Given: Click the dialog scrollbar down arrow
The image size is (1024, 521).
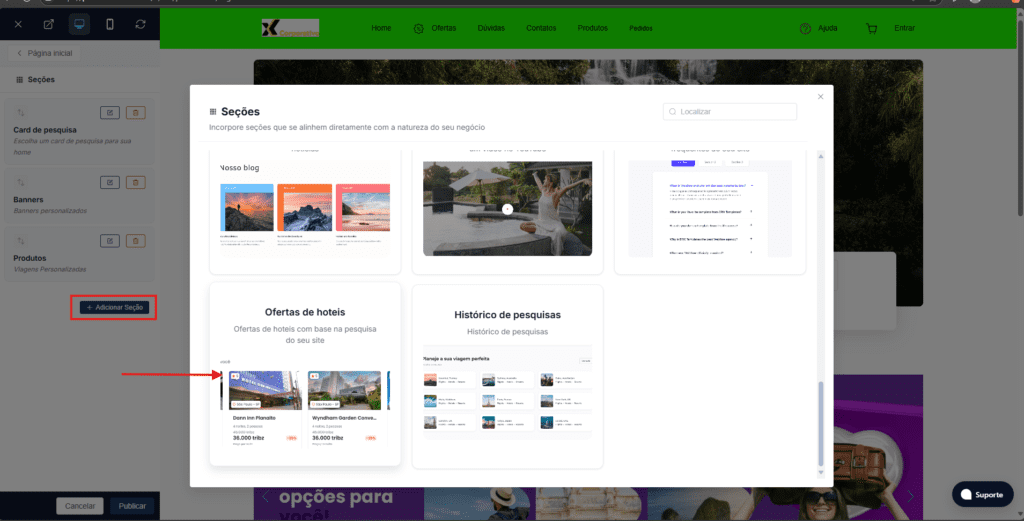Looking at the screenshot, I should [821, 472].
